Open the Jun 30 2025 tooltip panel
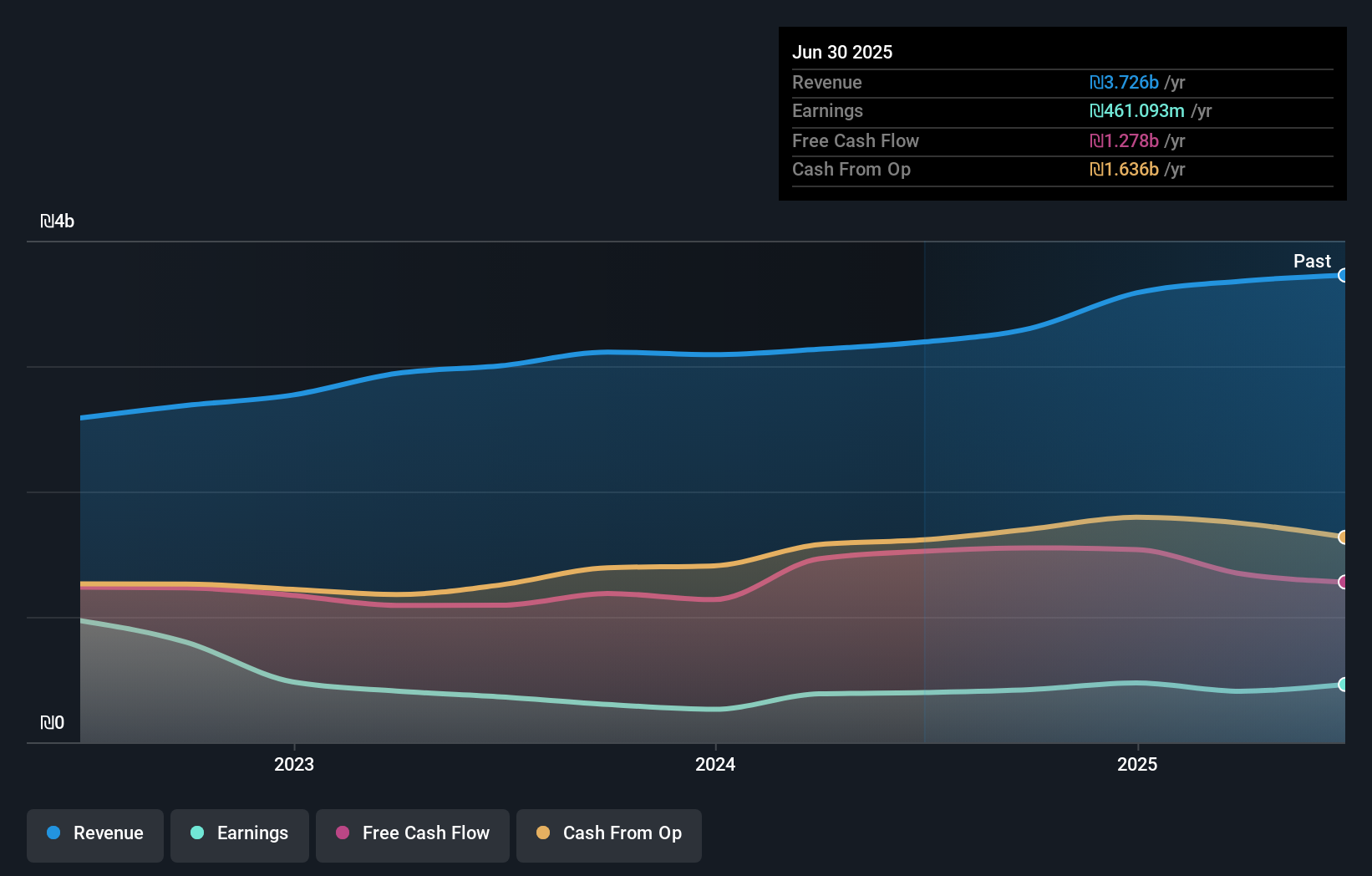This screenshot has width=1372, height=876. 1062,113
